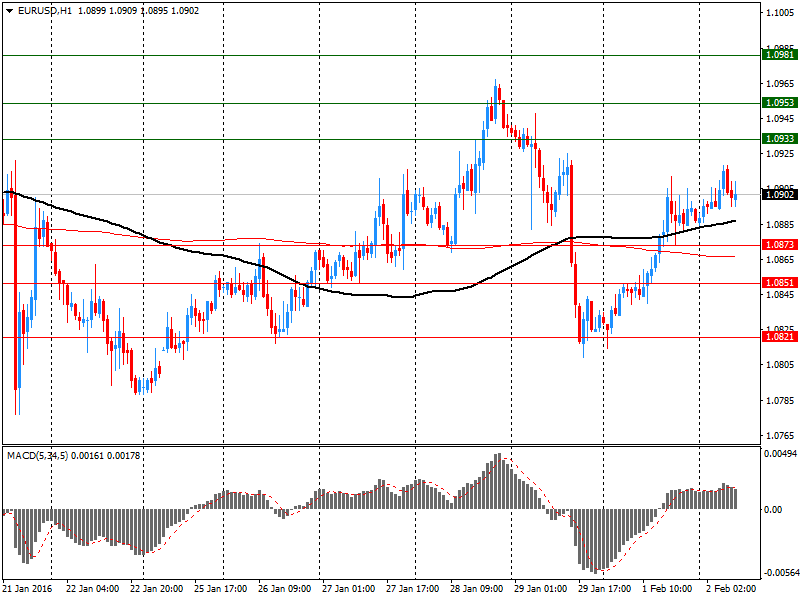Click the 25 Jan 17:00 time axis label
Image resolution: width=800 pixels, height=600 pixels.
pos(220,589)
